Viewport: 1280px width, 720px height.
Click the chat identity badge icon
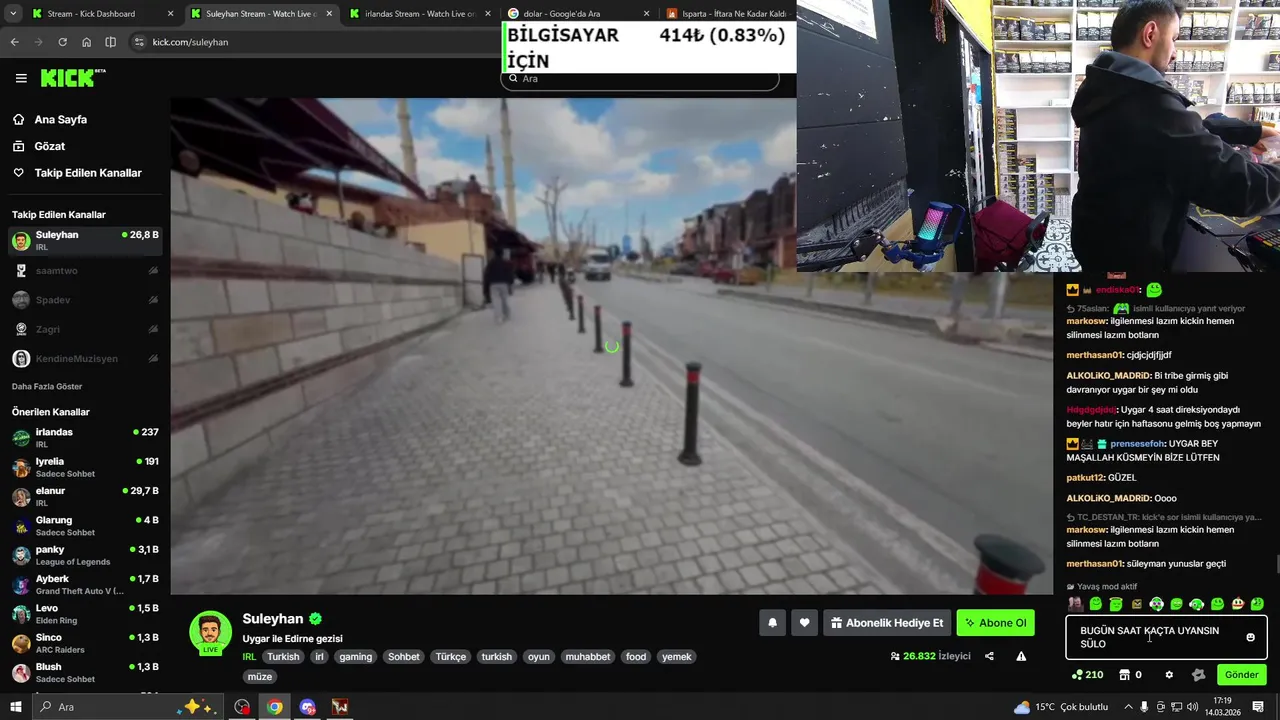(1199, 675)
